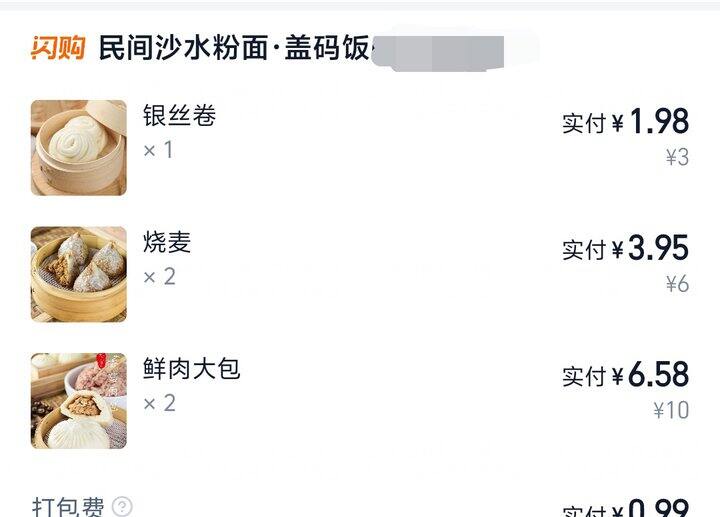Click the original price ¥10

tap(671, 410)
